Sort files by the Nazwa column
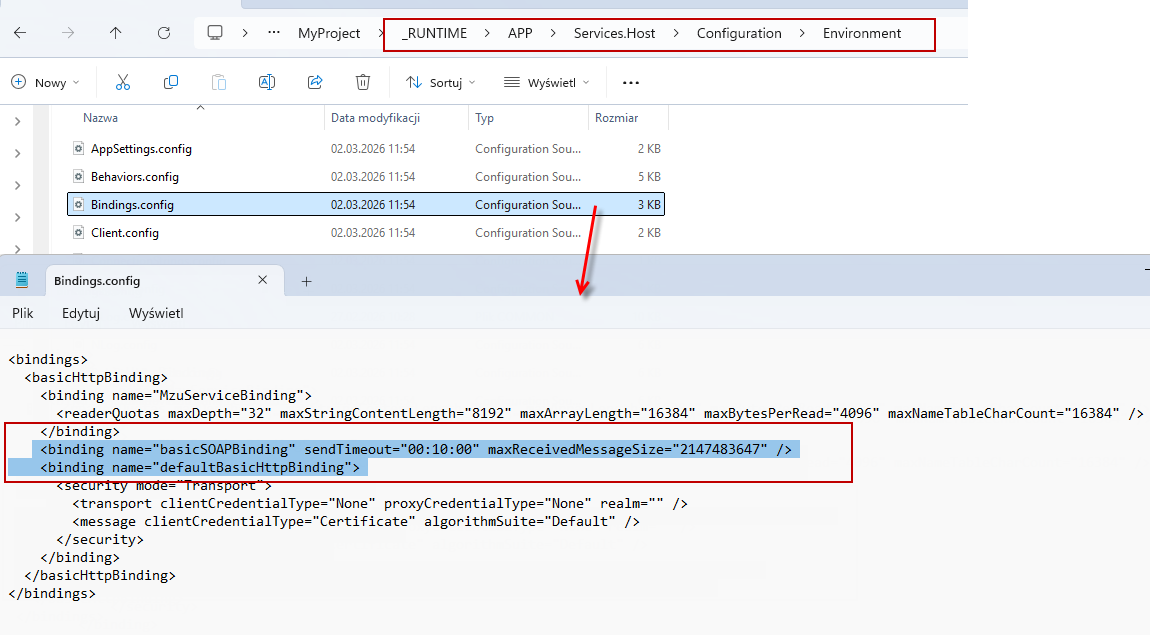The height and width of the screenshot is (635, 1150). click(x=100, y=118)
